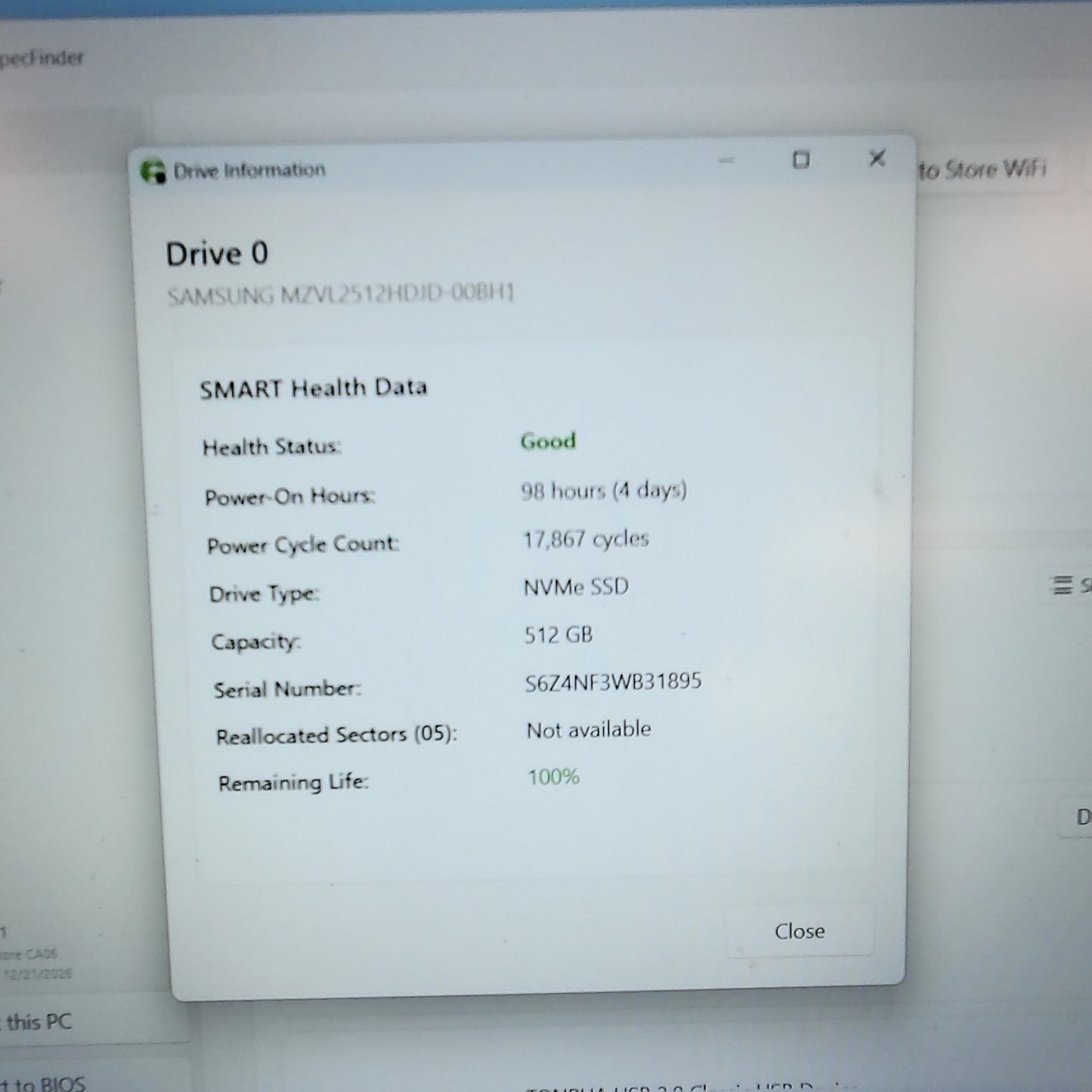The height and width of the screenshot is (1092, 1092).
Task: Click the list icon at right edge
Action: [1063, 585]
